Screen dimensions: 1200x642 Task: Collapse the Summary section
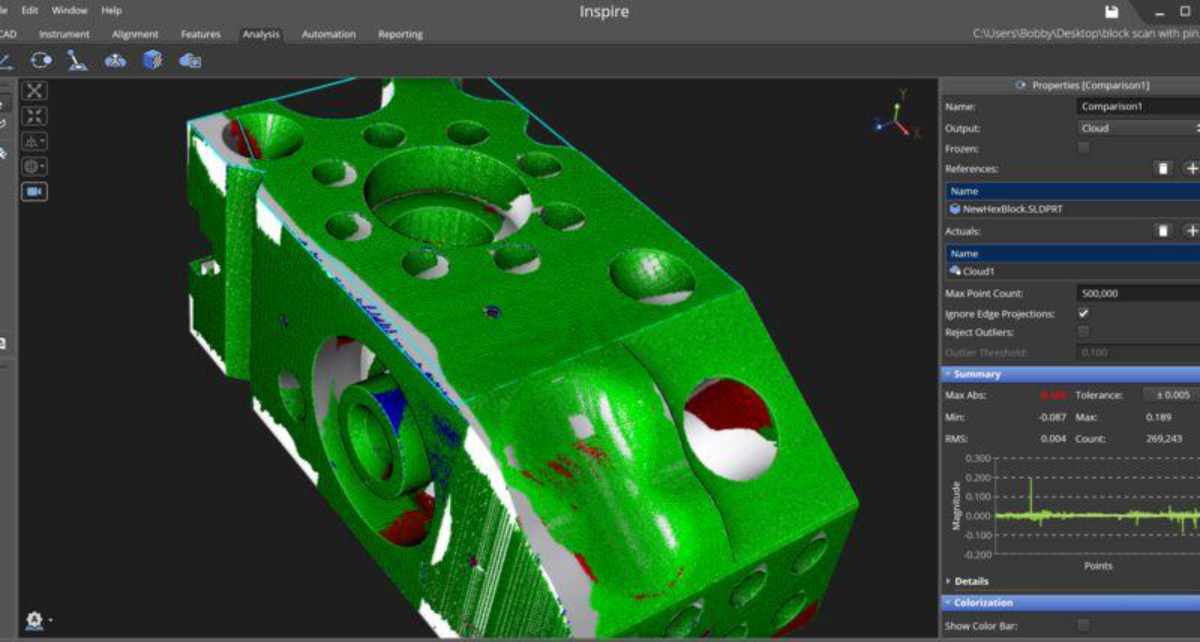tap(976, 374)
